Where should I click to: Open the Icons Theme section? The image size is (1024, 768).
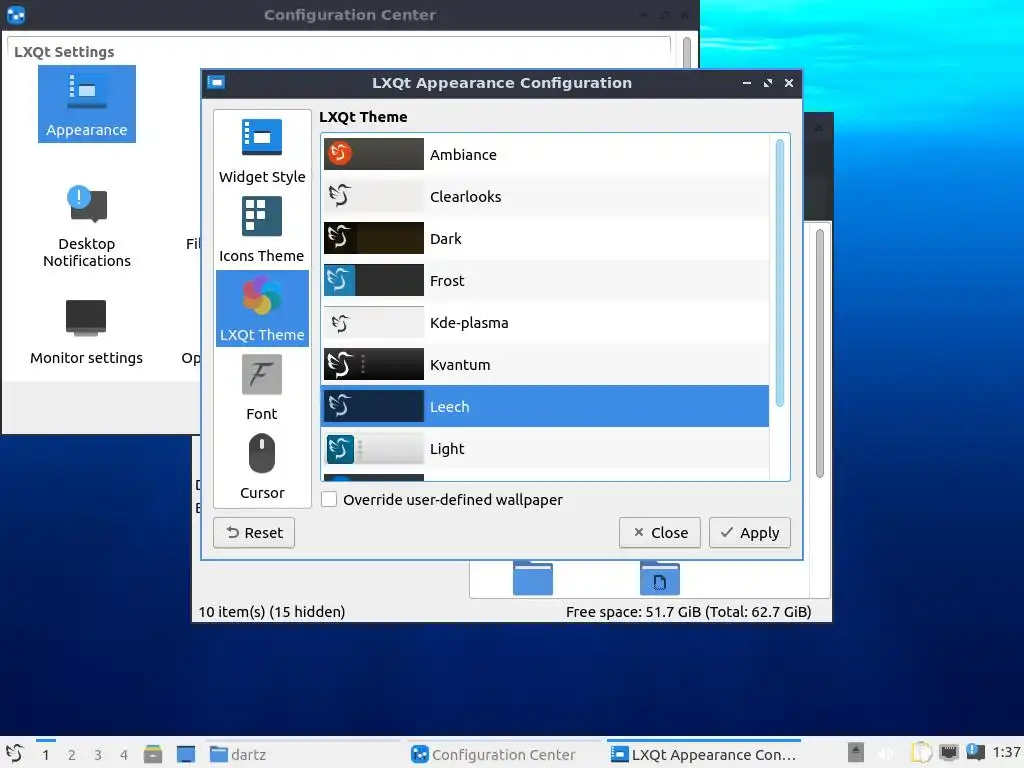262,230
